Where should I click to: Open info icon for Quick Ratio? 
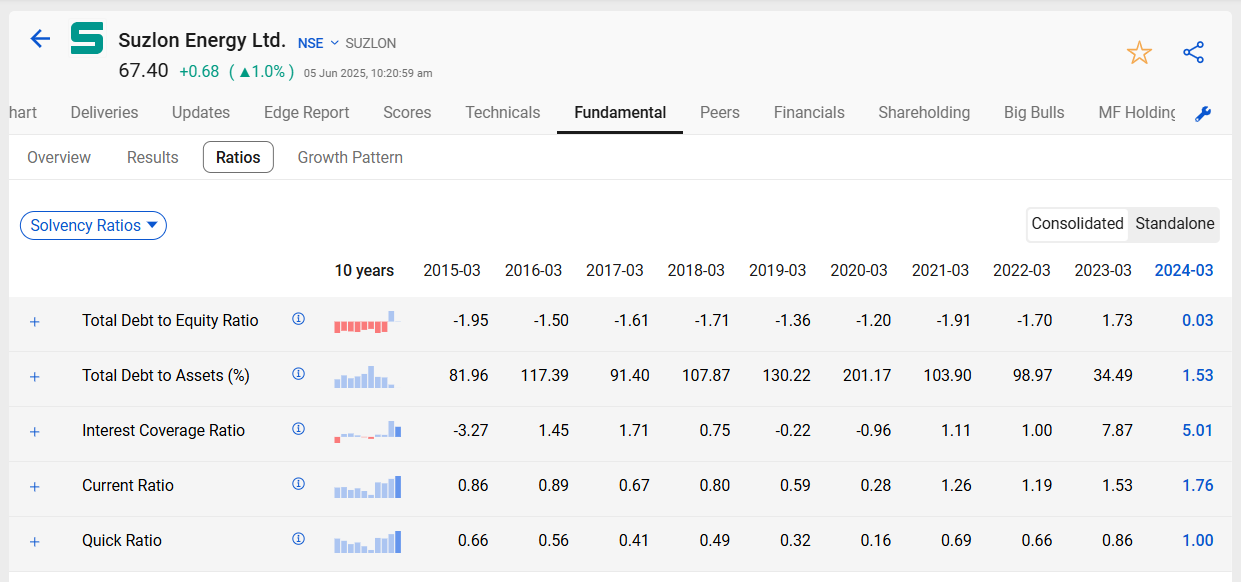(298, 539)
